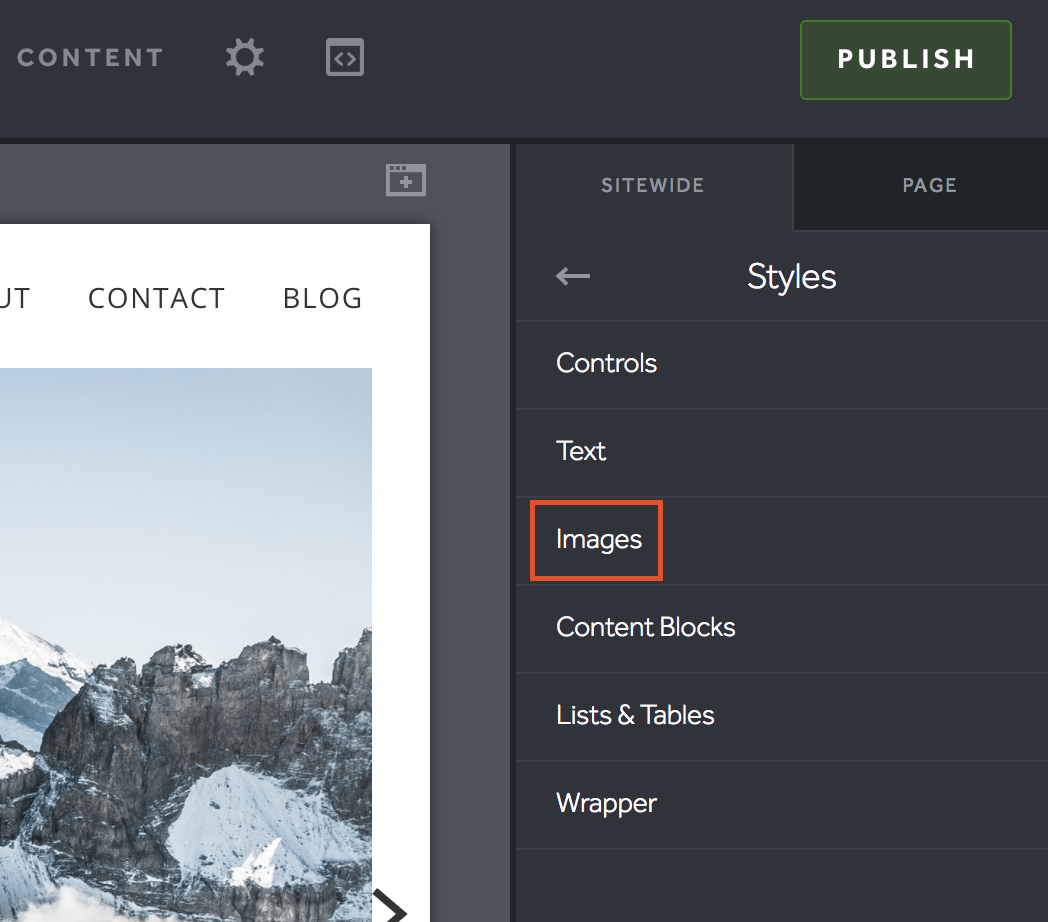Expand the Controls style section

[606, 363]
